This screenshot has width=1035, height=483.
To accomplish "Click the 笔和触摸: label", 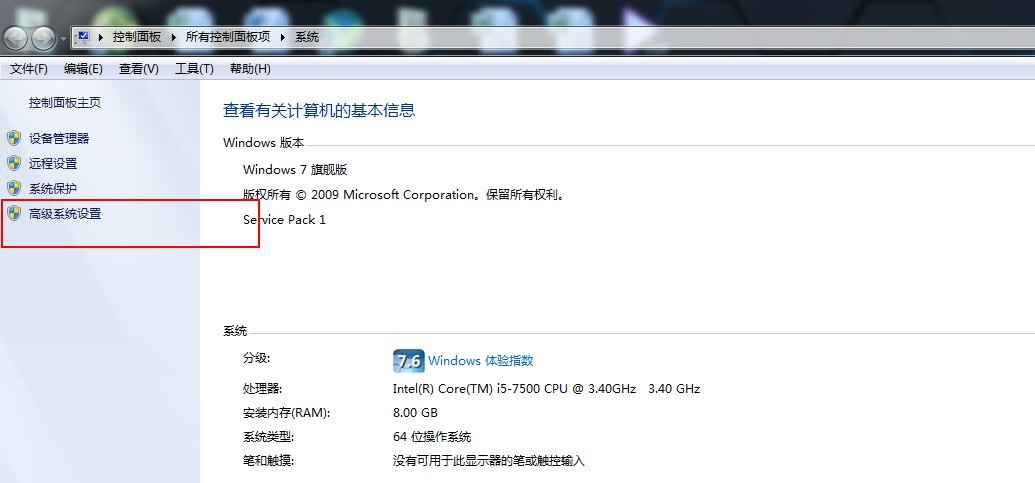I will tap(269, 461).
